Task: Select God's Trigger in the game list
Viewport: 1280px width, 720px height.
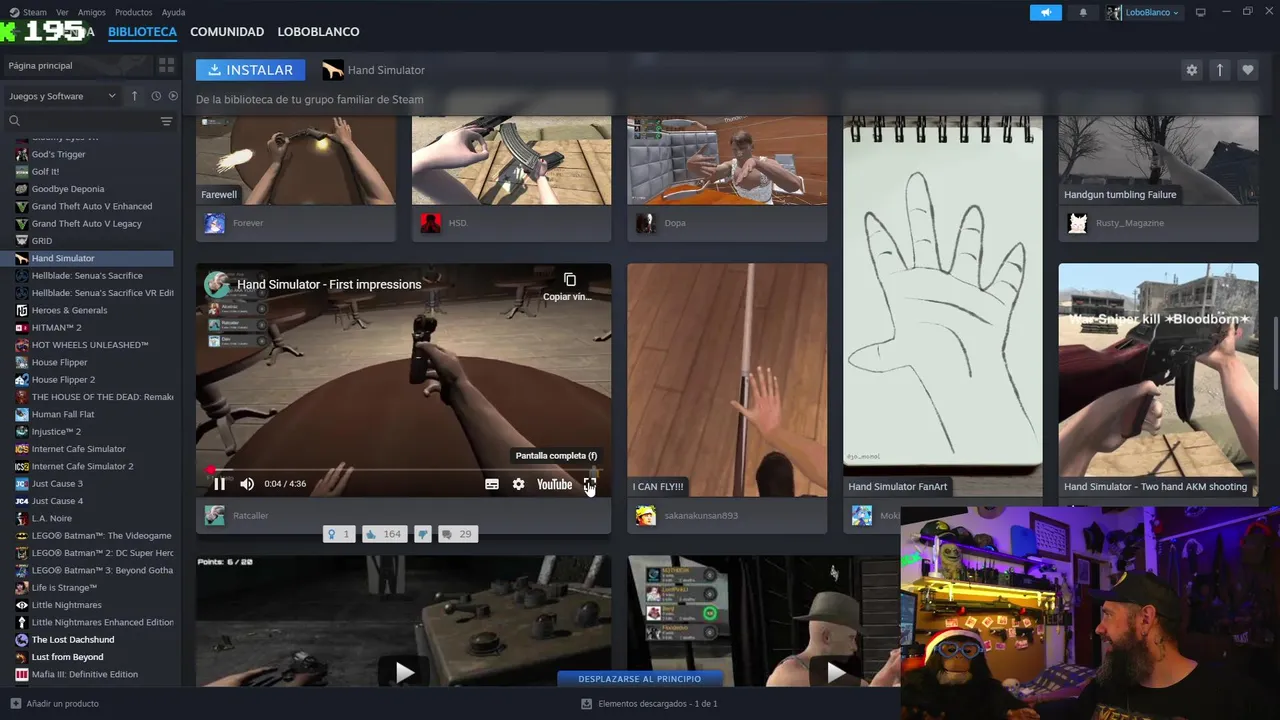Action: [58, 154]
